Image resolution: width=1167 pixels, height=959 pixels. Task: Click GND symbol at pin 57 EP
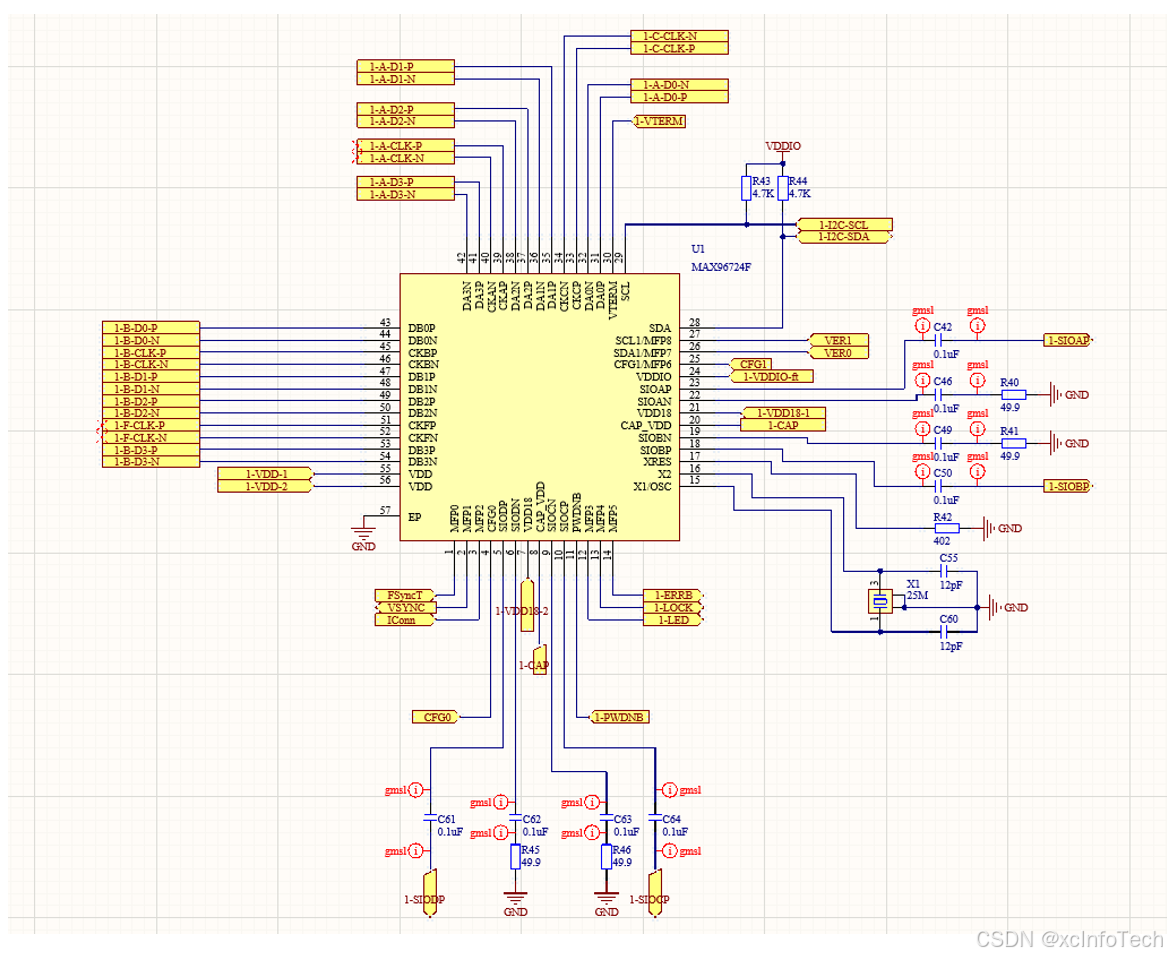tap(363, 537)
